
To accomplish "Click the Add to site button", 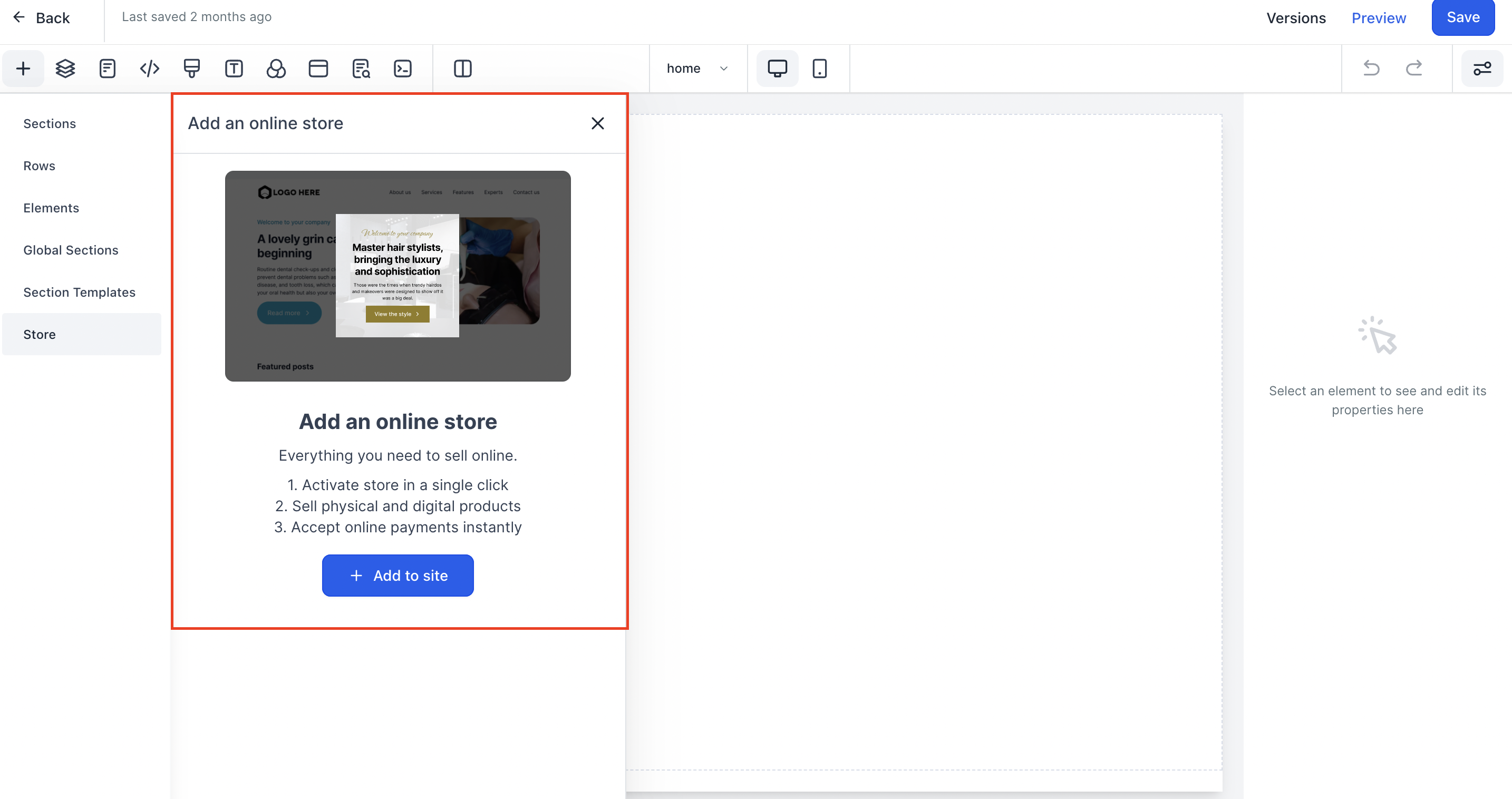I will click(x=398, y=576).
